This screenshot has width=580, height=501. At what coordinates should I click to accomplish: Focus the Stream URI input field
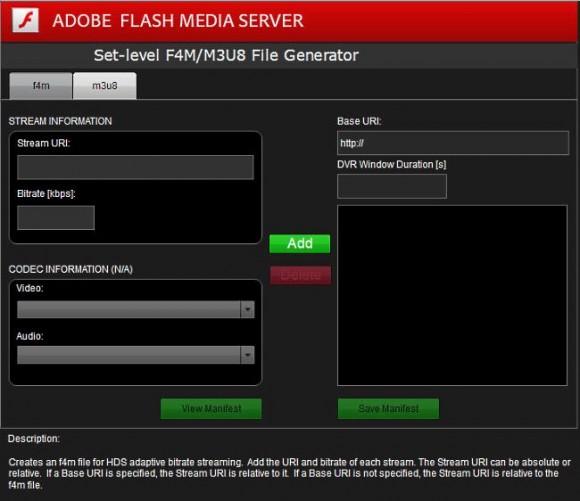coord(135,167)
